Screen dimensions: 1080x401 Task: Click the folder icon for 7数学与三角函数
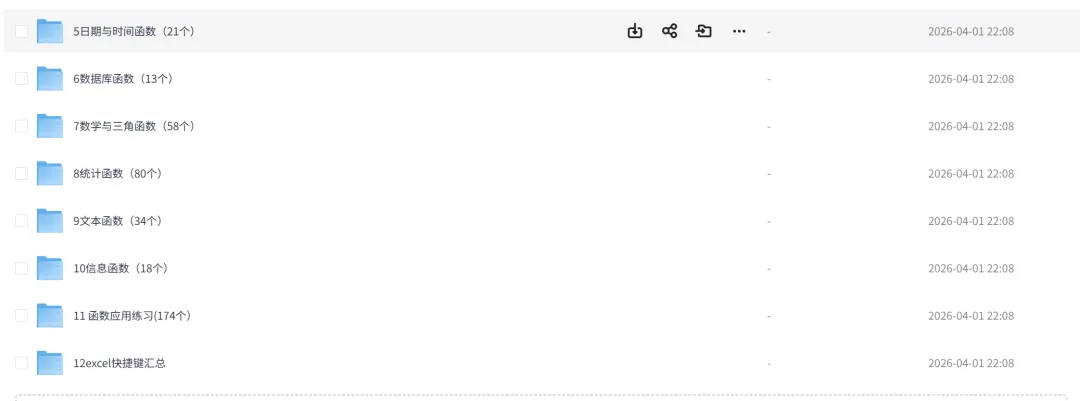(x=50, y=126)
